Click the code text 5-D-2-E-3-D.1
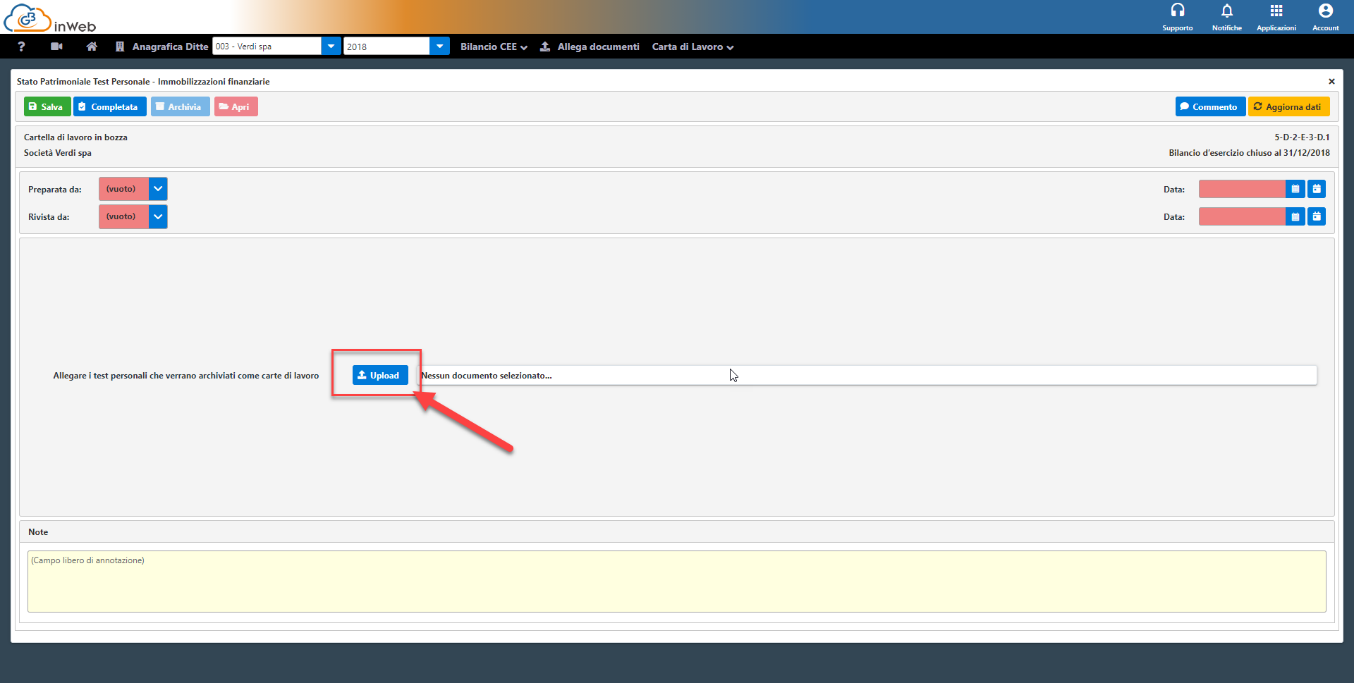 (1302, 137)
